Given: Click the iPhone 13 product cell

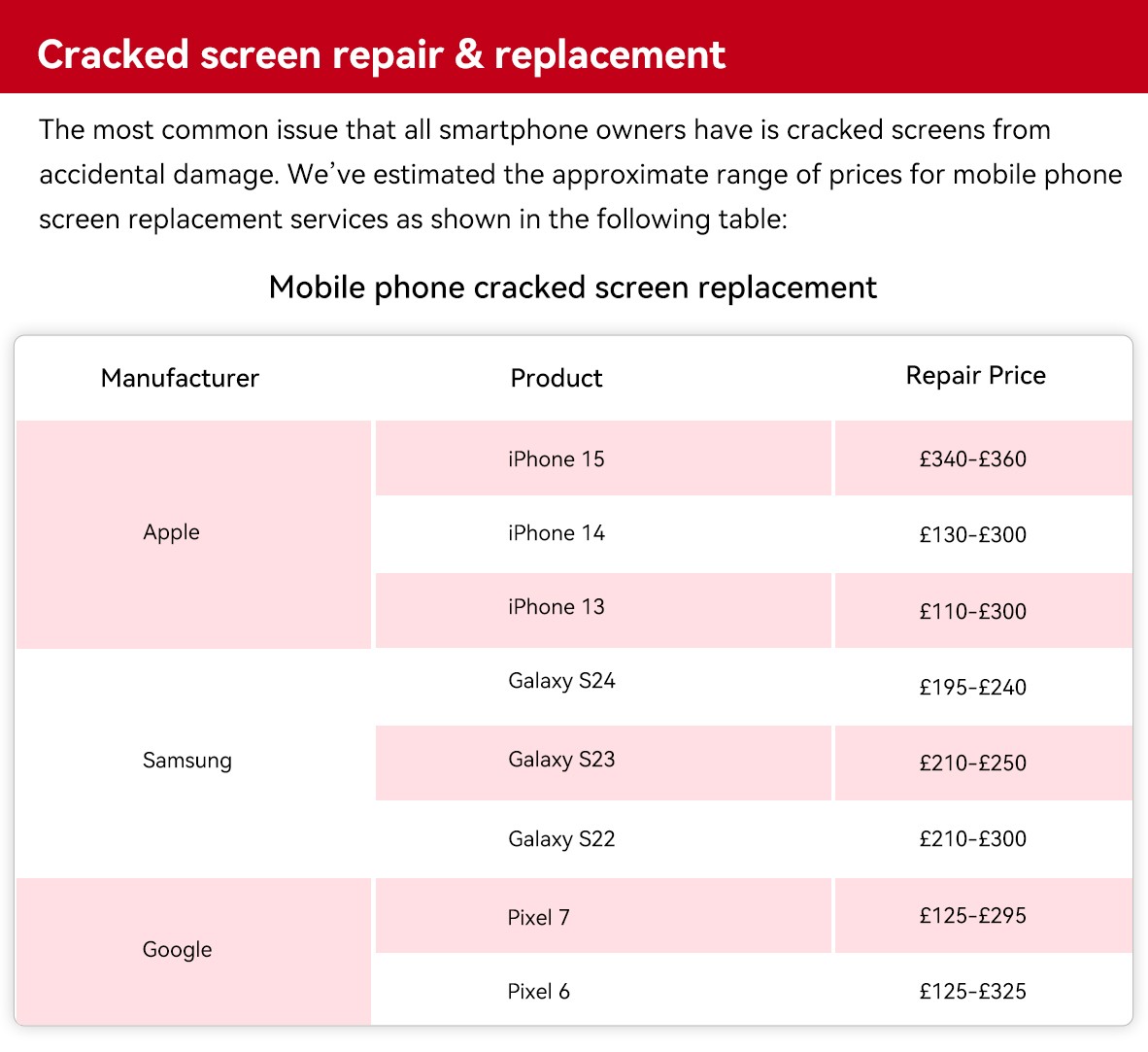Looking at the screenshot, I should pos(557,607).
